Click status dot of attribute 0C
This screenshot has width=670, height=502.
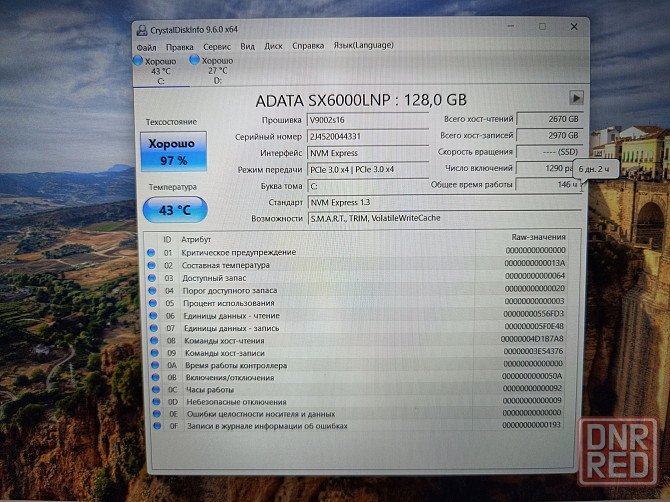(x=156, y=390)
